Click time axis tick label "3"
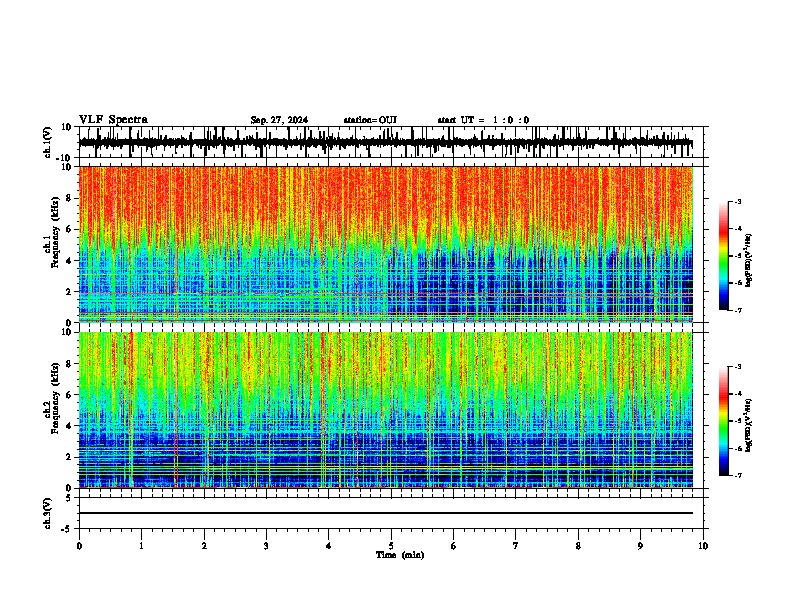The image size is (792, 612). point(266,546)
